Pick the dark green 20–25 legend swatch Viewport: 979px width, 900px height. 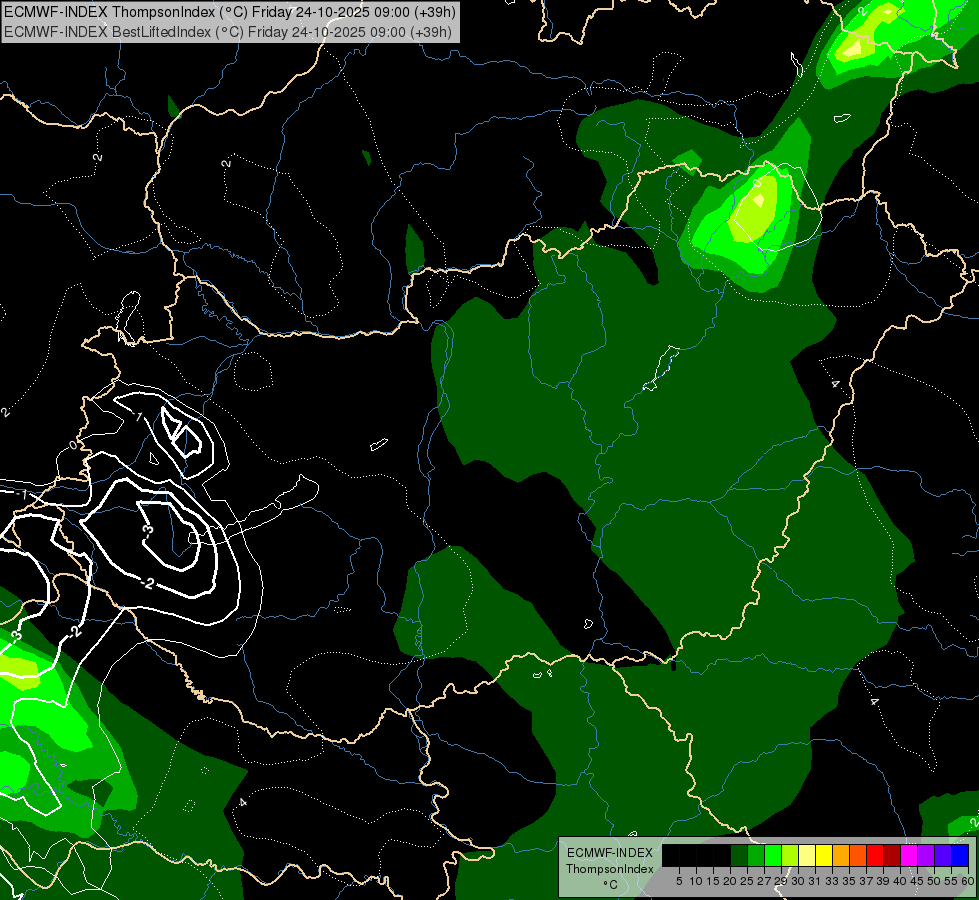(739, 855)
